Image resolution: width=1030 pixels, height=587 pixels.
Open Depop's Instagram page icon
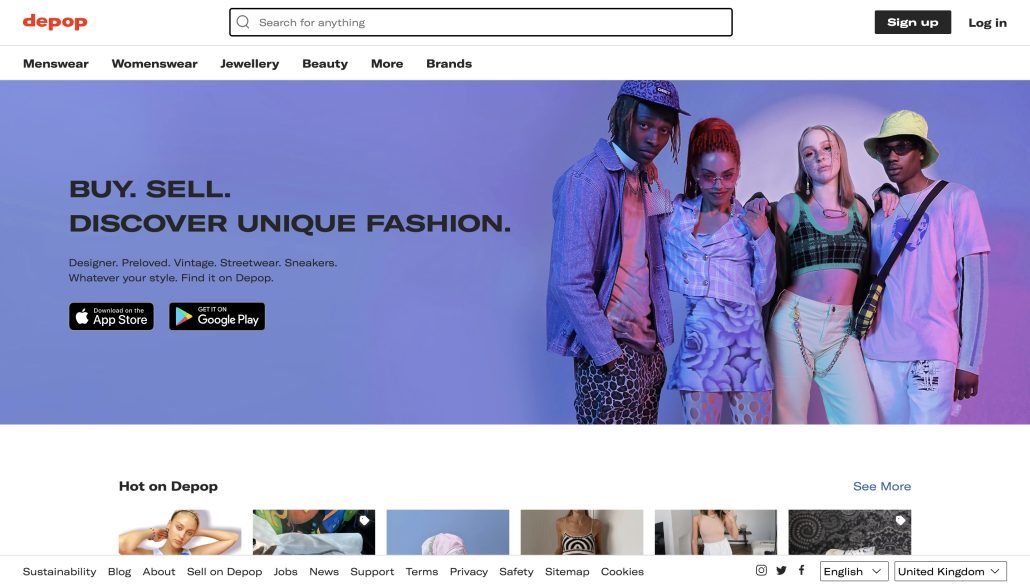click(761, 571)
